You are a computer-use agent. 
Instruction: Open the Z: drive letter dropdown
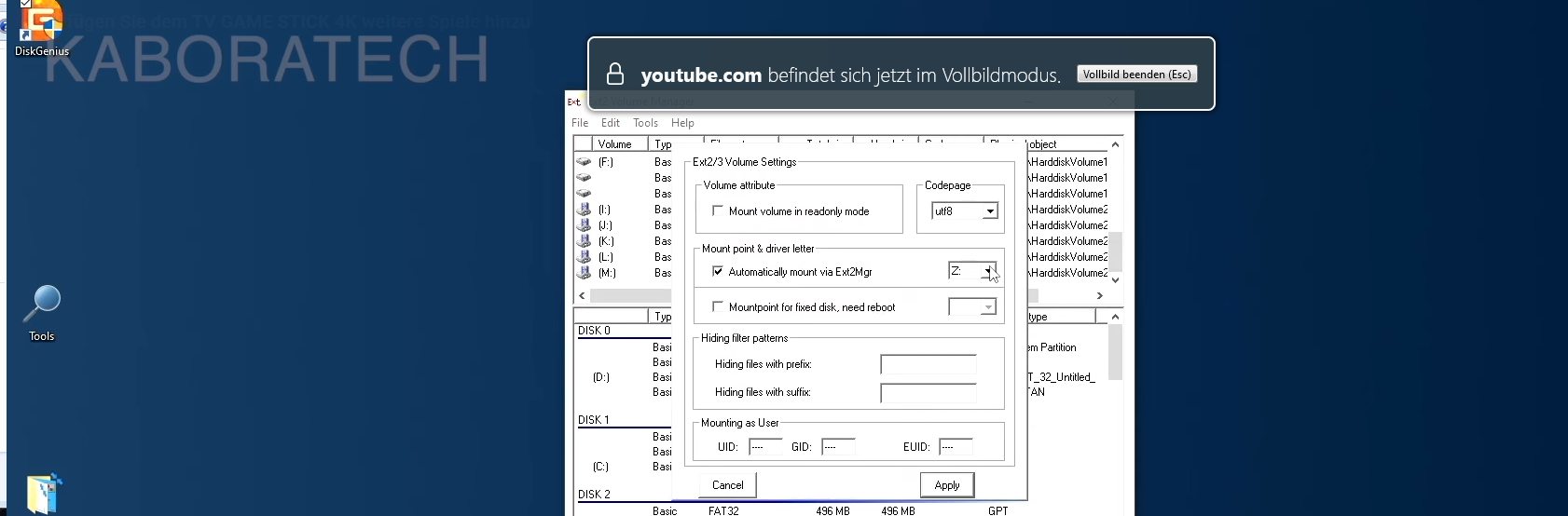pyautogui.click(x=987, y=271)
